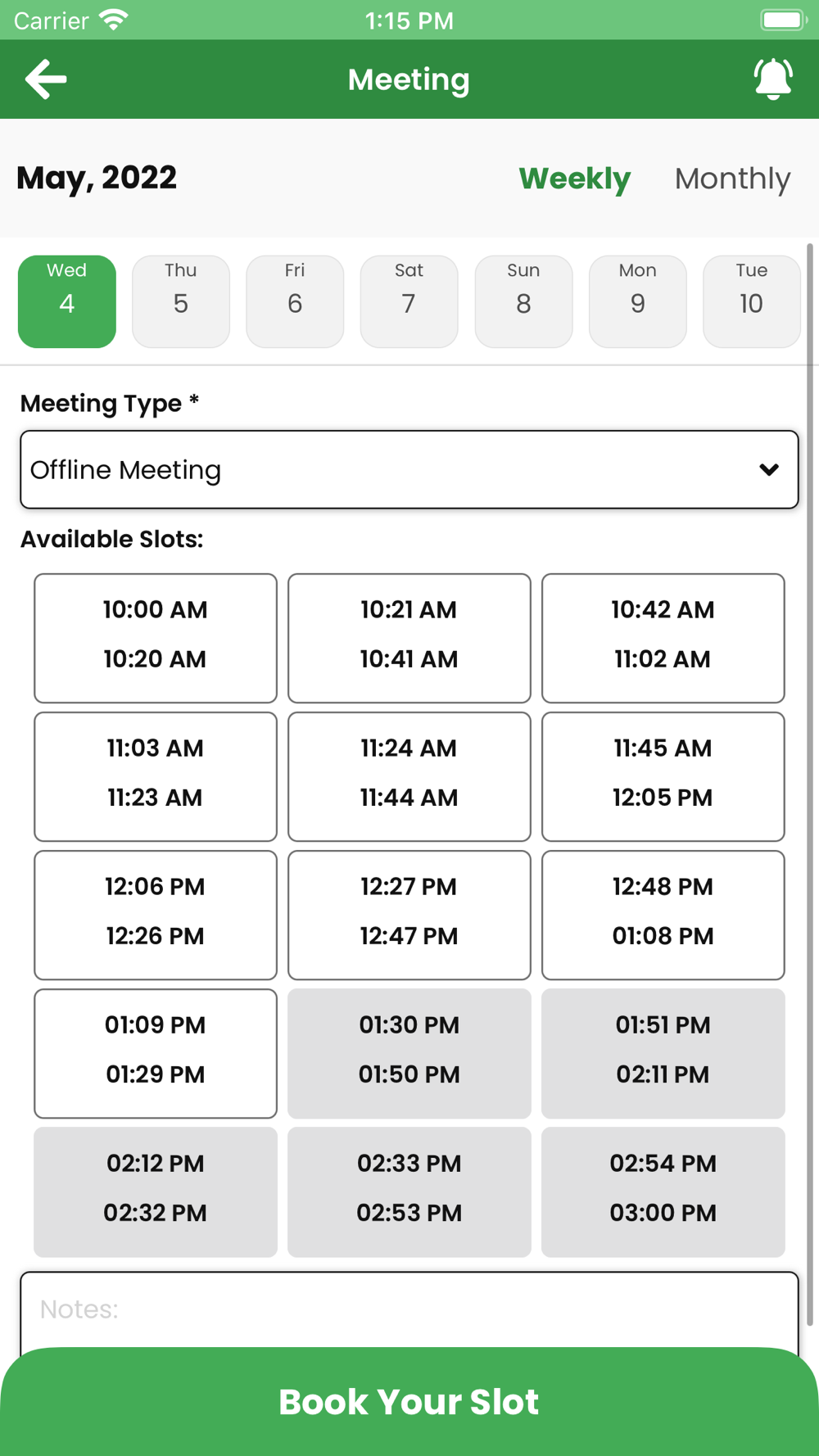Tap the greyed 02:33 PM slot

coord(409,1191)
